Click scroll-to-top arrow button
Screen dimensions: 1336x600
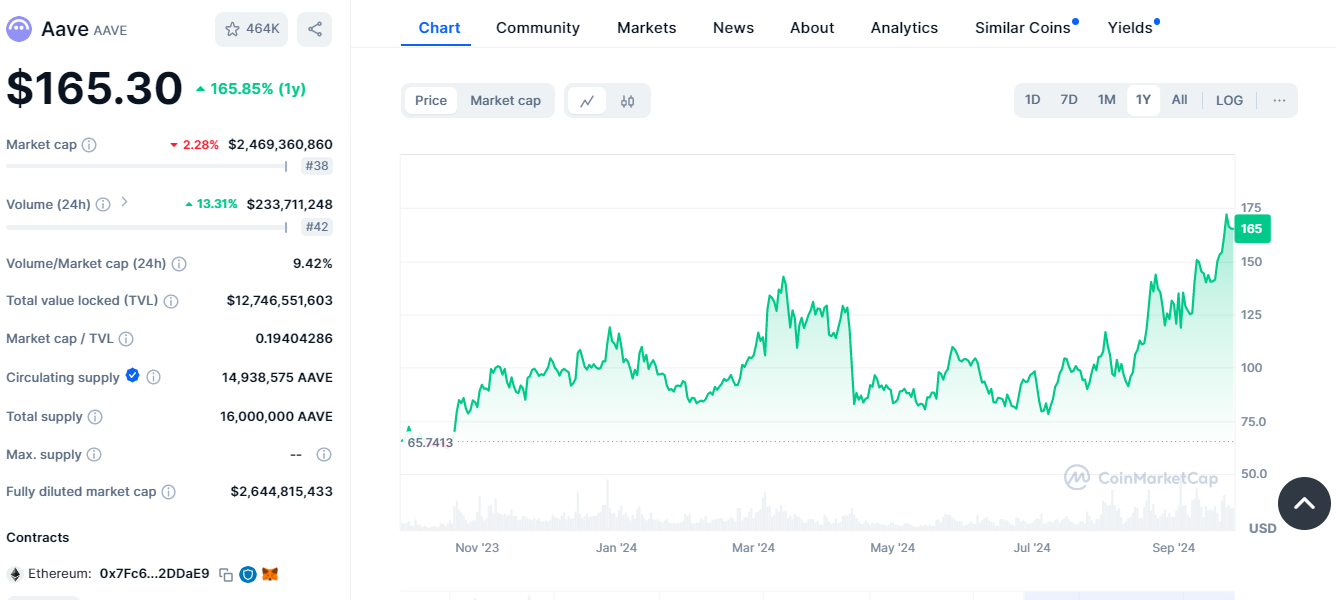pyautogui.click(x=1304, y=503)
